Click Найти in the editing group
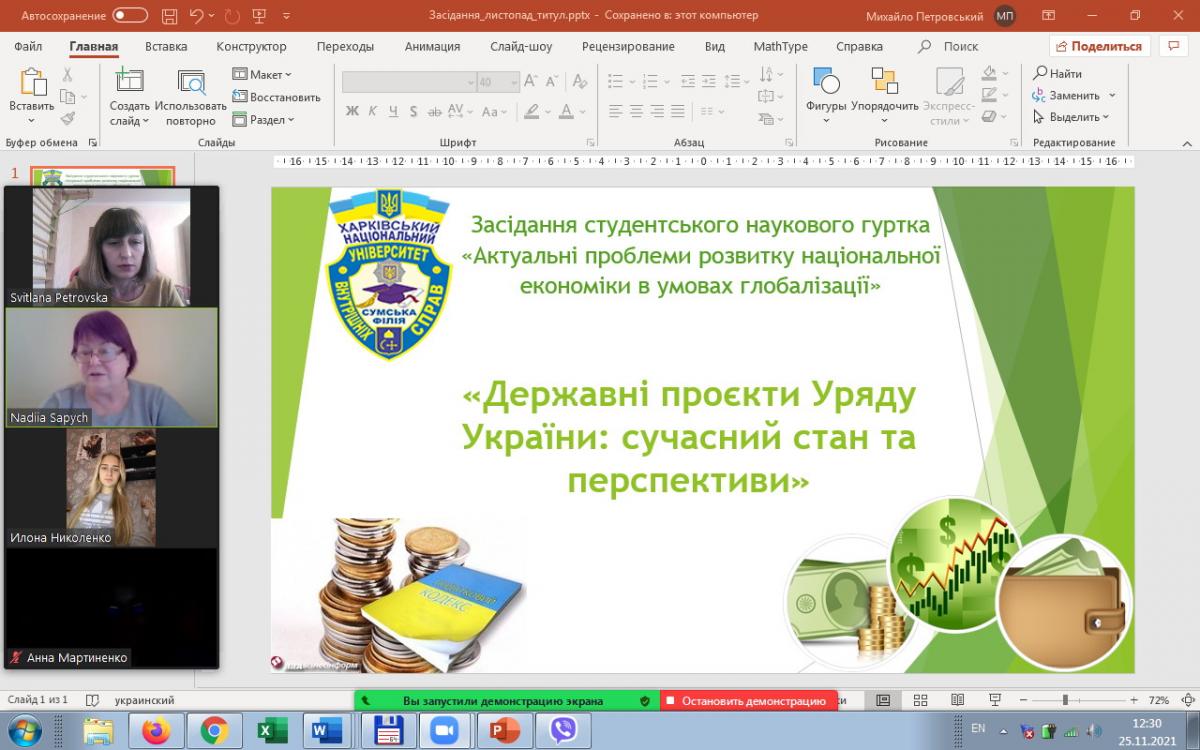 tap(1058, 74)
